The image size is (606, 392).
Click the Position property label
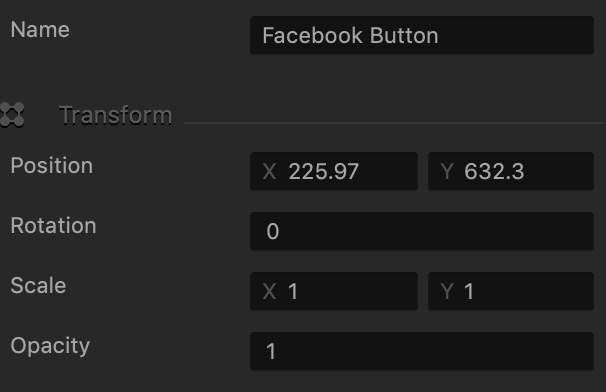coord(52,166)
